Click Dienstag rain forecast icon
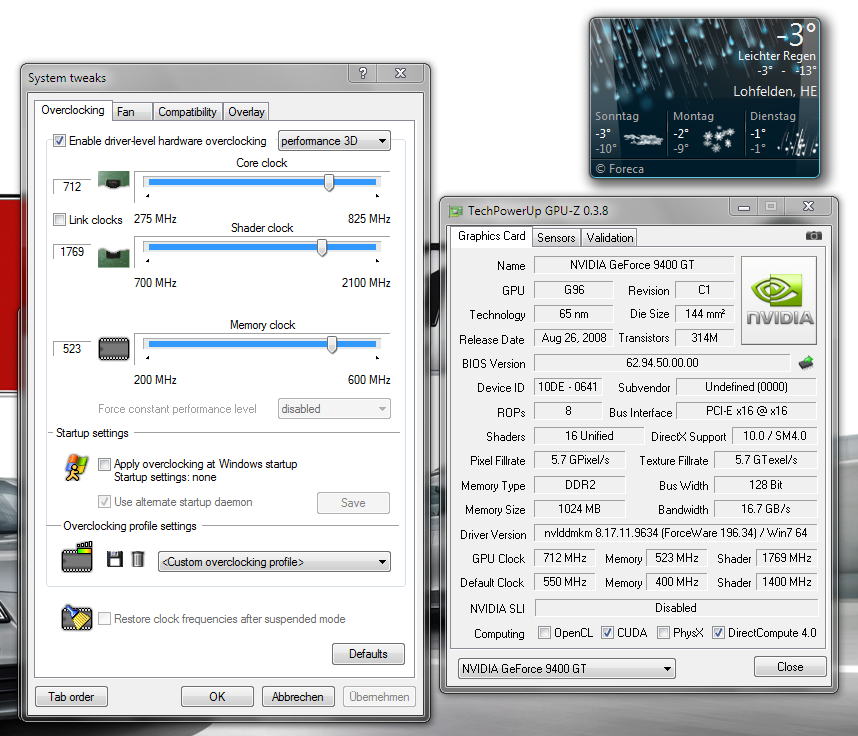Image resolution: width=858 pixels, height=736 pixels. coord(798,142)
